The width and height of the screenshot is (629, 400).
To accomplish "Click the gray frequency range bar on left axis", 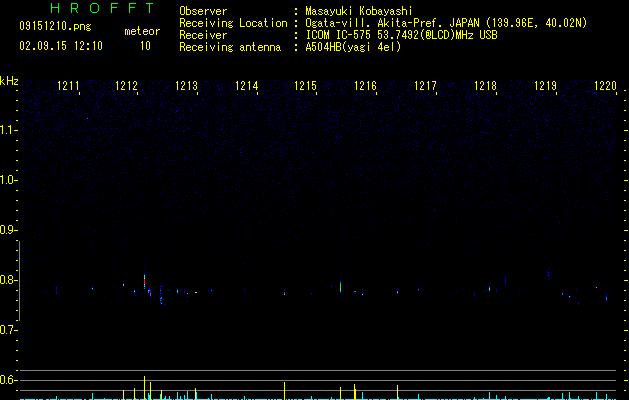I will pyautogui.click(x=19, y=281).
